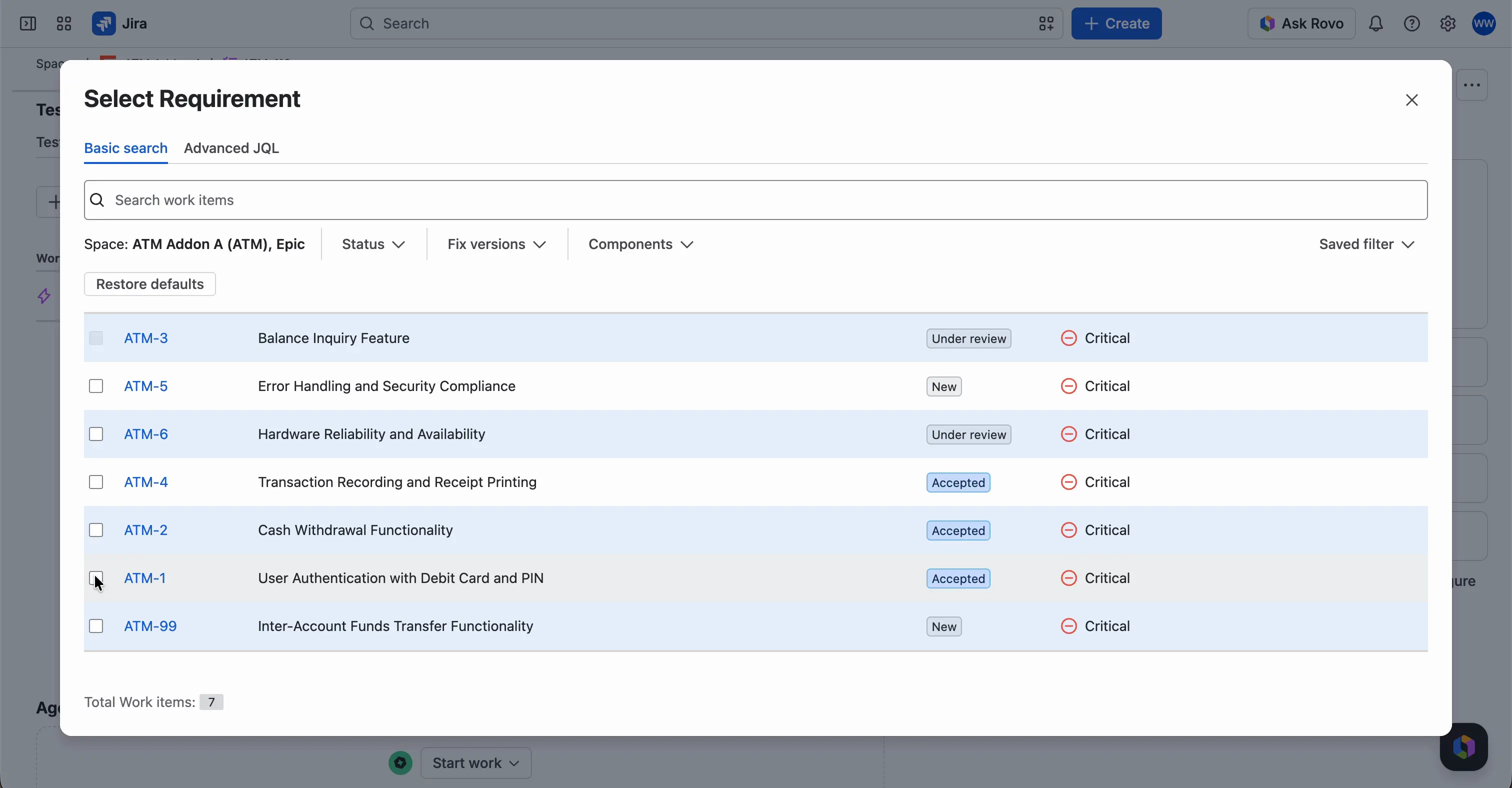Open the WW profile avatar
This screenshot has width=1512, height=788.
(x=1483, y=23)
